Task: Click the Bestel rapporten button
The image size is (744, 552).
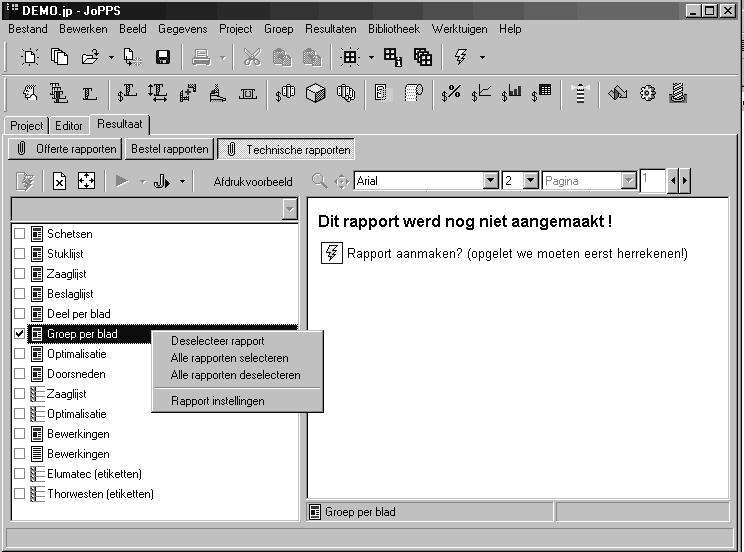Action: pos(169,149)
